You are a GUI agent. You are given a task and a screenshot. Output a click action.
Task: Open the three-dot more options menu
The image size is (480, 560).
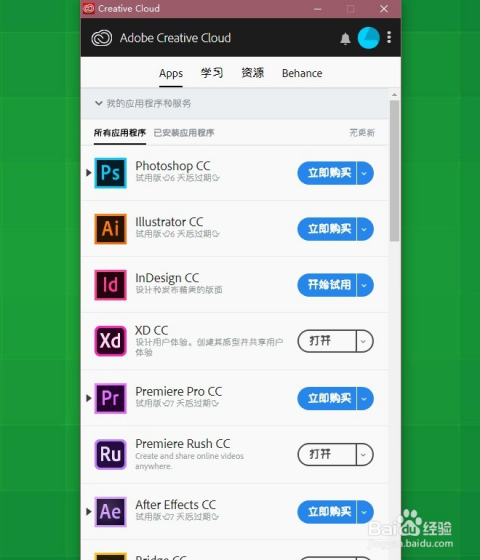coord(389,37)
